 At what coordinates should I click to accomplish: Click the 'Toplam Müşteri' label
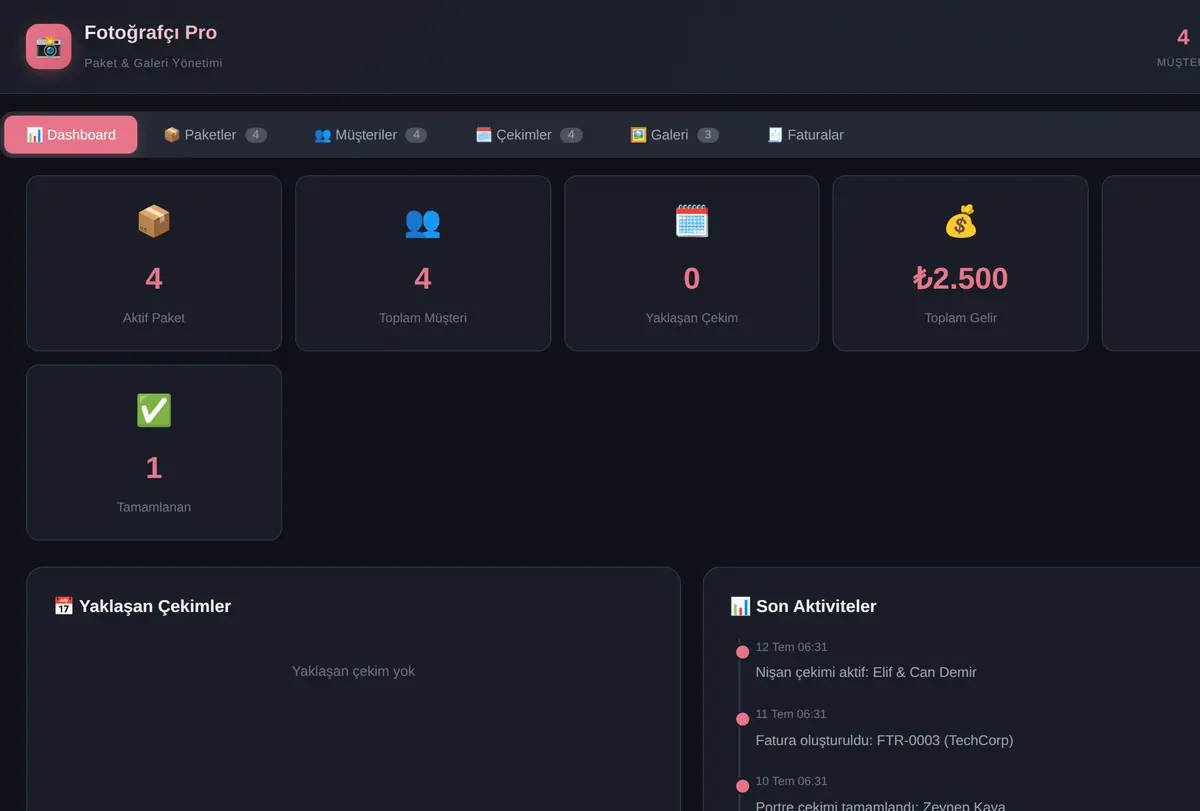coord(423,318)
